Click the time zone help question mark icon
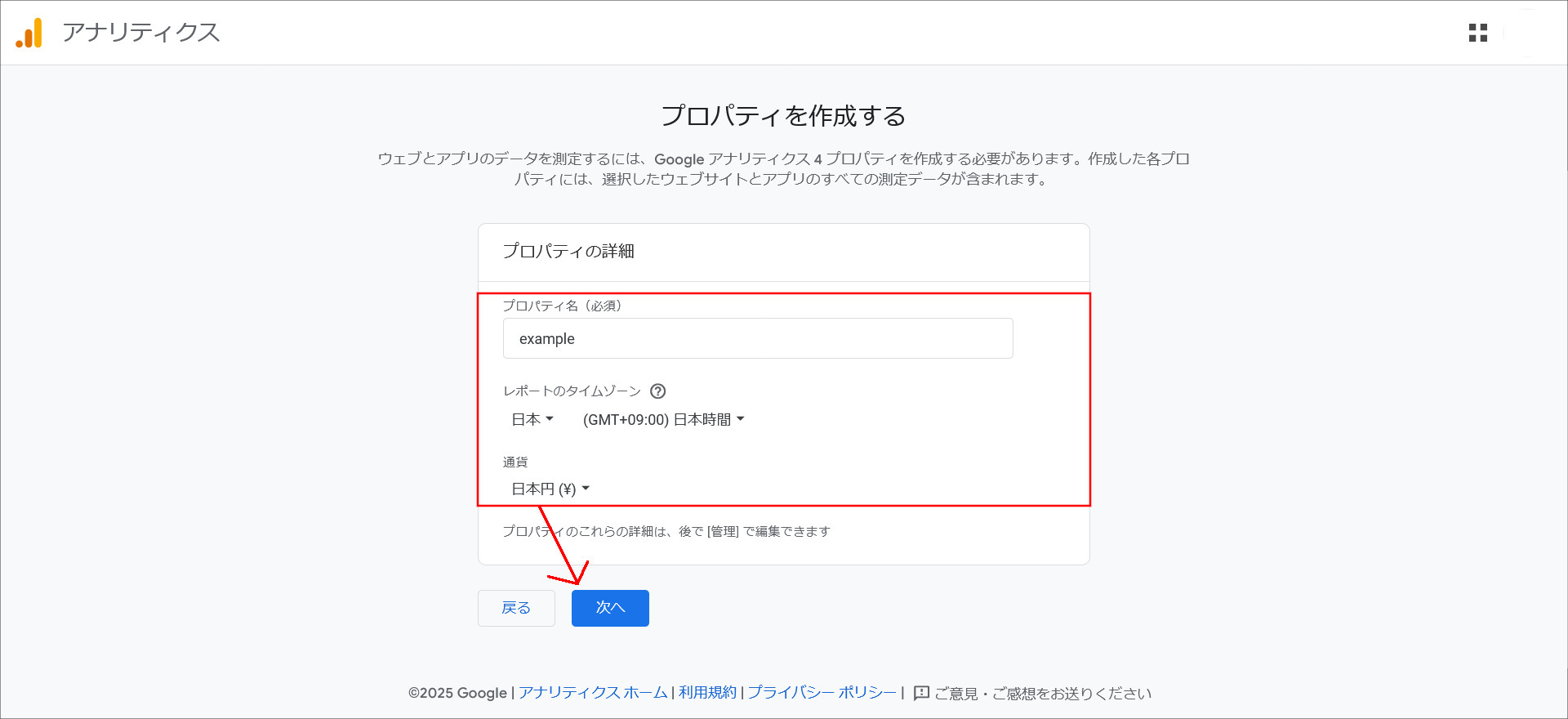Viewport: 1568px width, 719px height. click(x=657, y=391)
